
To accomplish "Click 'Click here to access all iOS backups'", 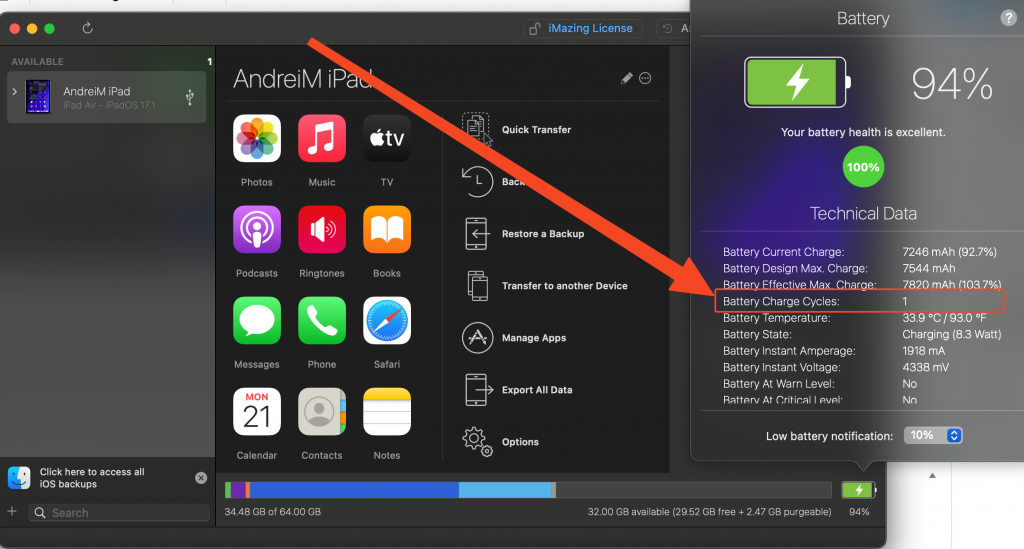I will pos(92,478).
